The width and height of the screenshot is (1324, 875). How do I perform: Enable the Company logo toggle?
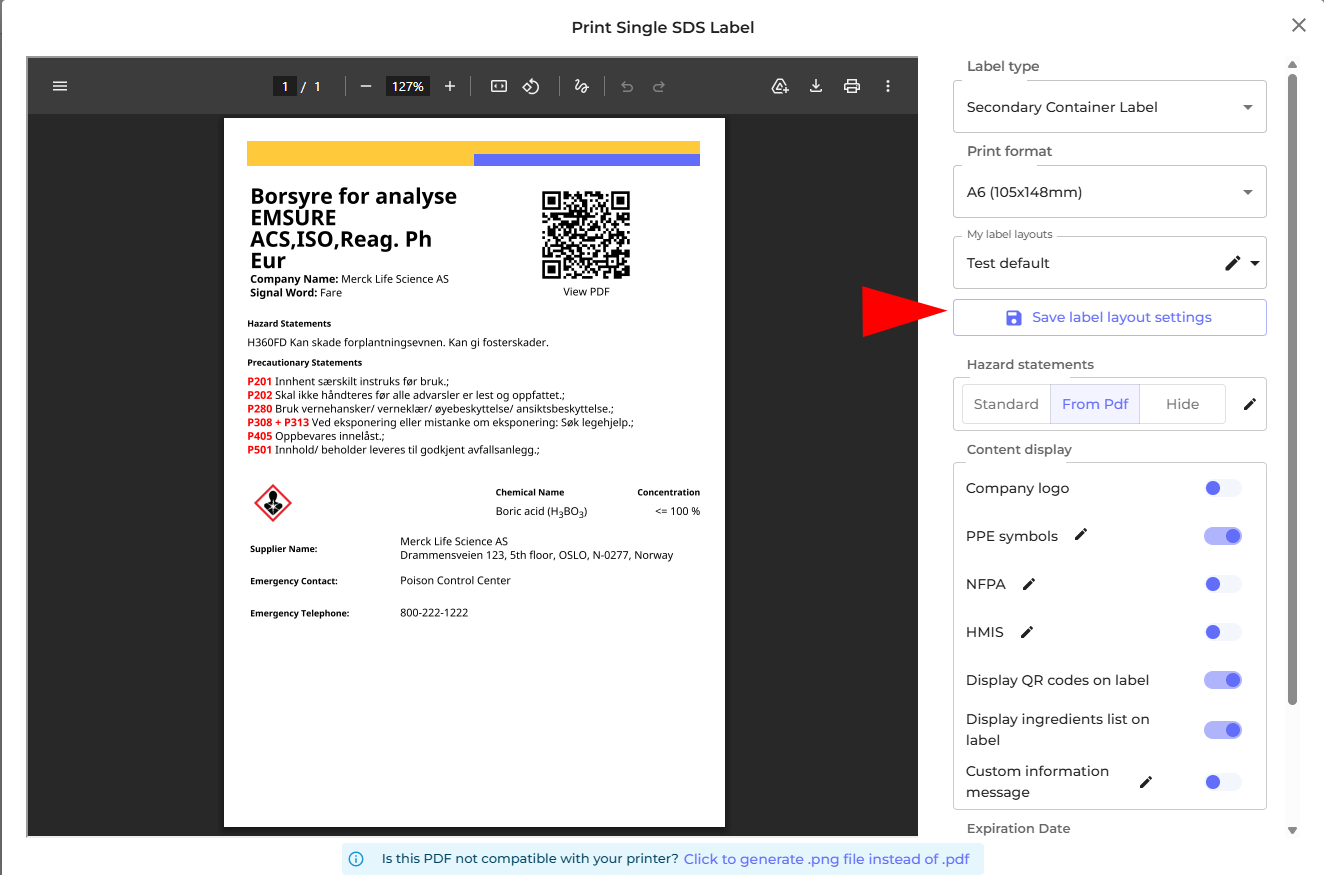point(1222,488)
